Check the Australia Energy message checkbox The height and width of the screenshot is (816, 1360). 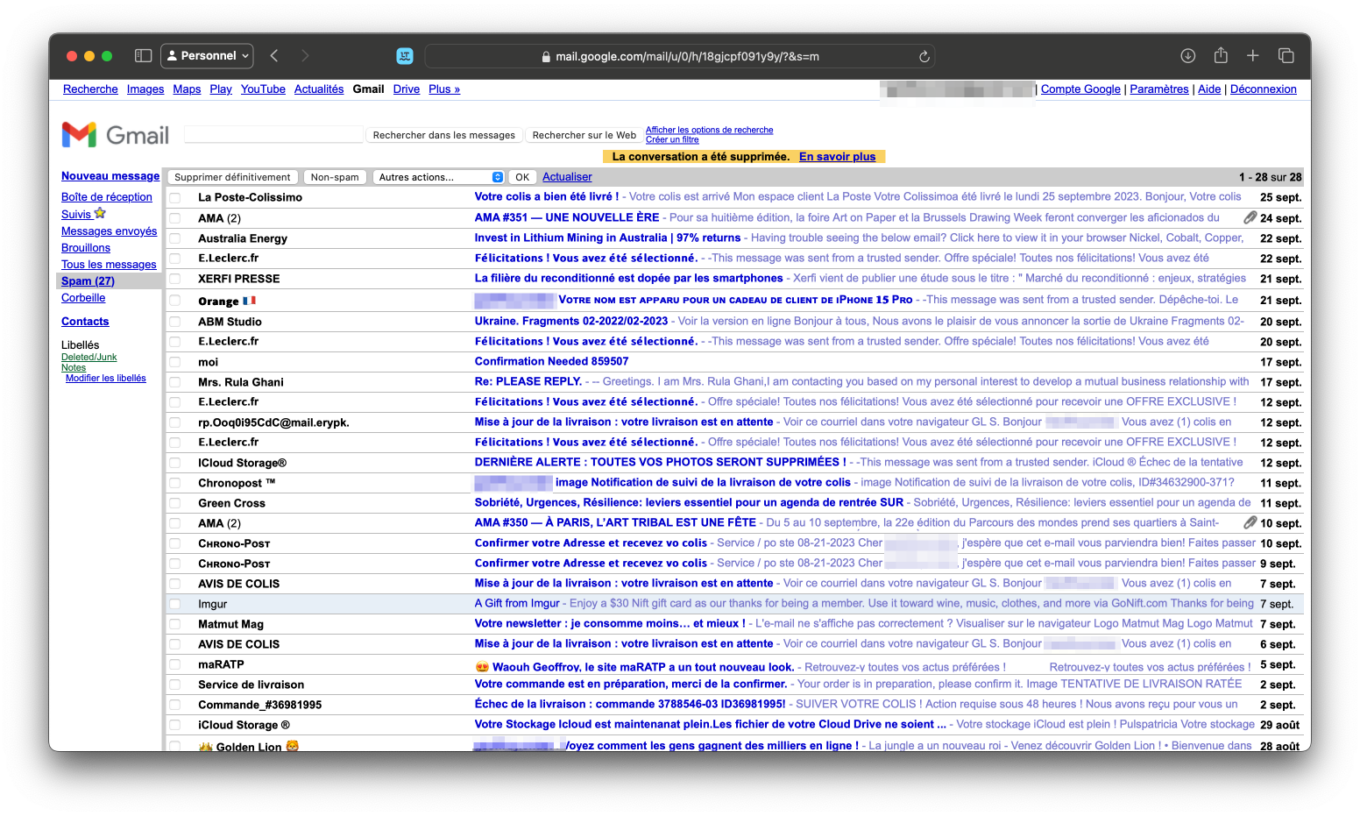click(175, 238)
